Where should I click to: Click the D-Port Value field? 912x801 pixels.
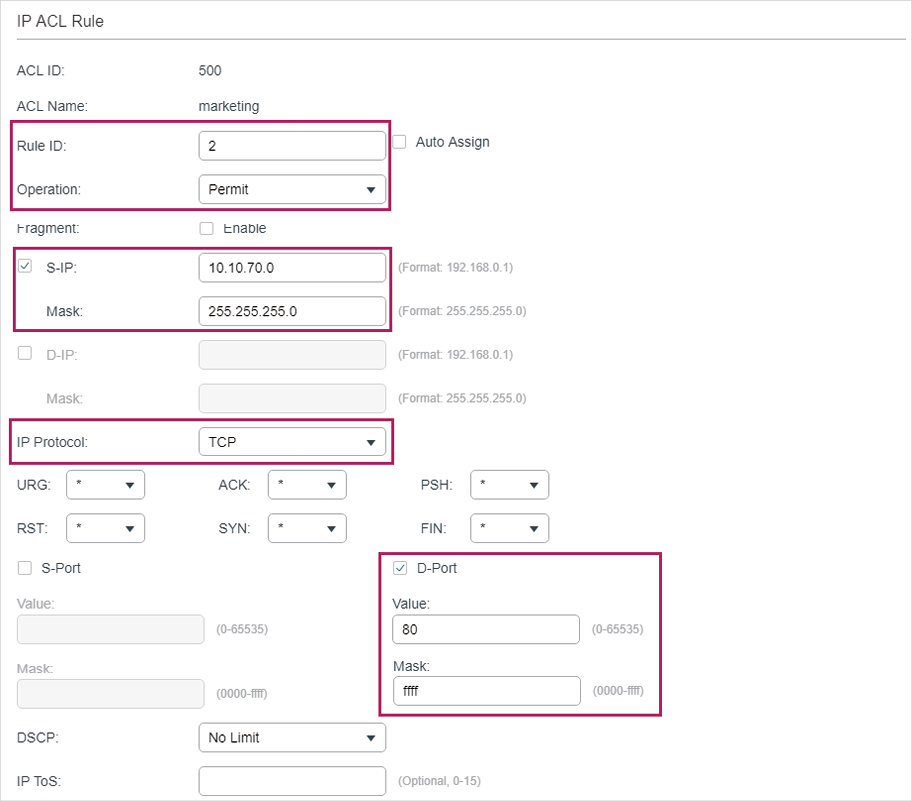pyautogui.click(x=486, y=629)
